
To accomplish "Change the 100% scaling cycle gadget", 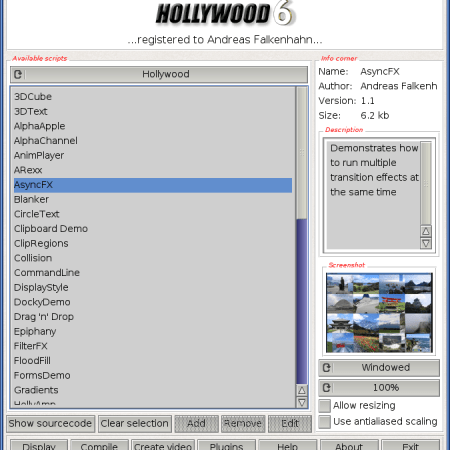I will tap(379, 388).
